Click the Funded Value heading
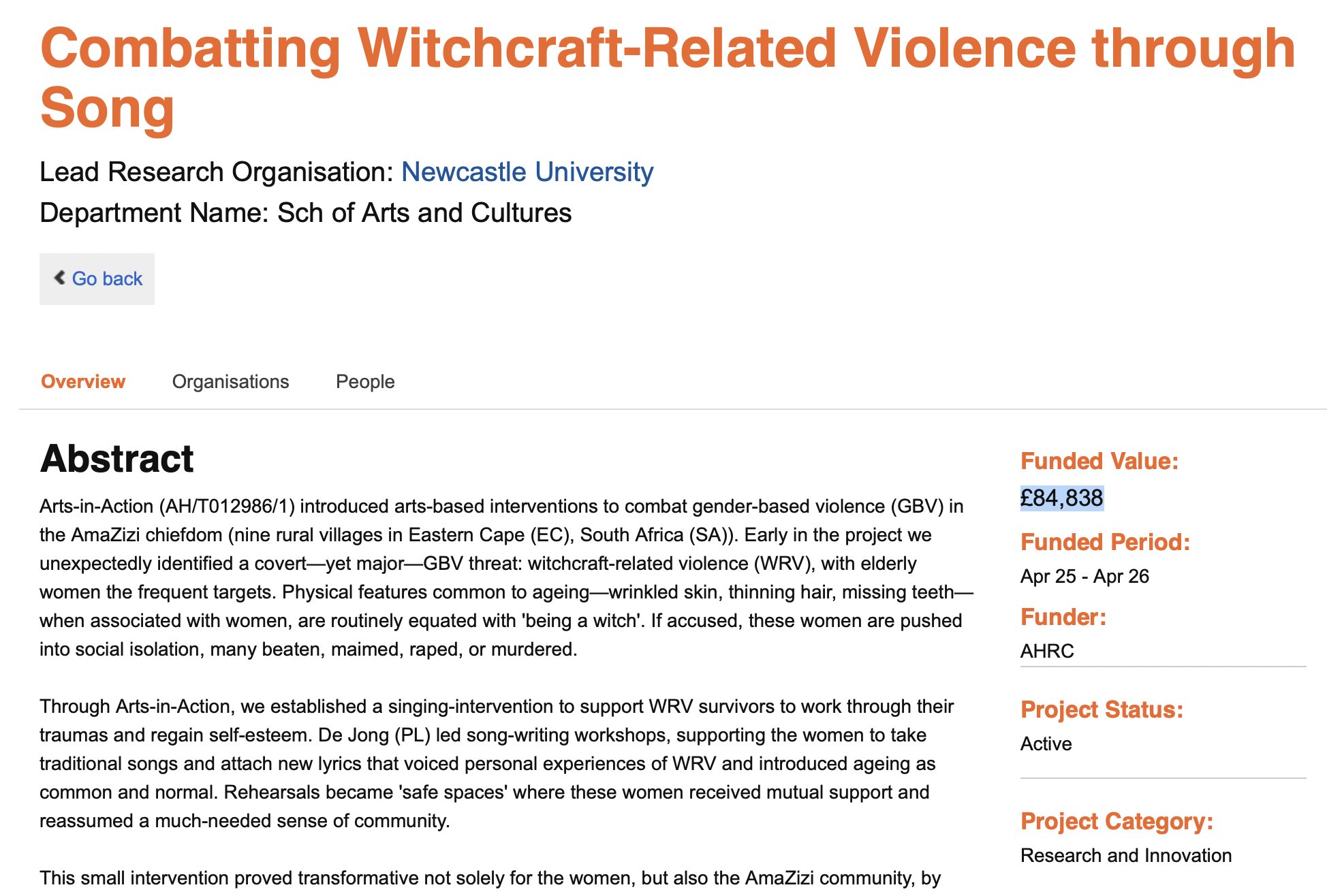 (1099, 461)
